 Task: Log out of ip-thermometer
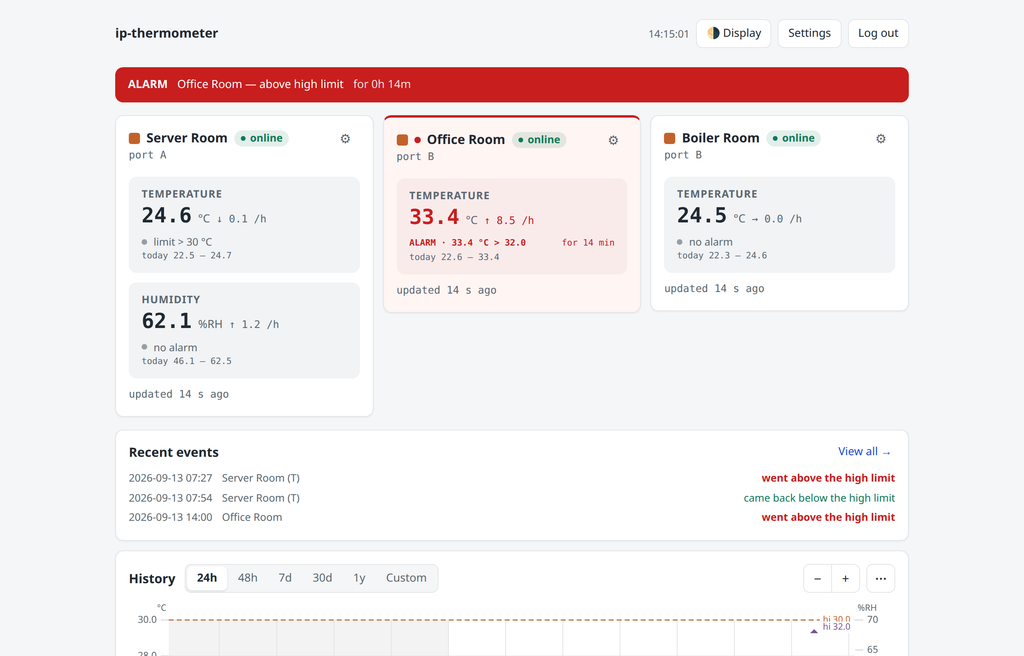tap(878, 33)
